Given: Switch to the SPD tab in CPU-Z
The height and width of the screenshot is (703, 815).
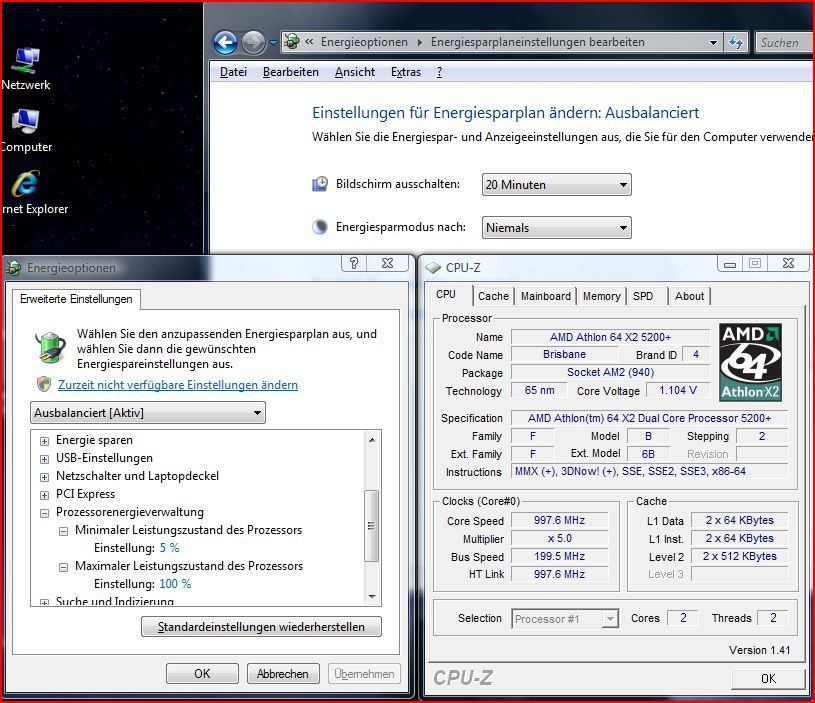Looking at the screenshot, I should click(643, 296).
